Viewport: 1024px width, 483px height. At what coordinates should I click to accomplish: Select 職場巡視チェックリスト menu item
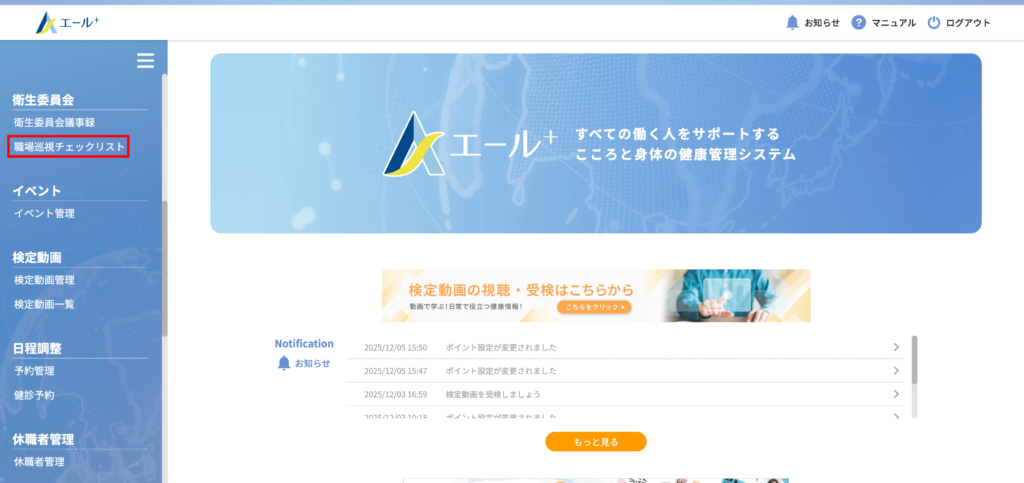click(x=69, y=147)
